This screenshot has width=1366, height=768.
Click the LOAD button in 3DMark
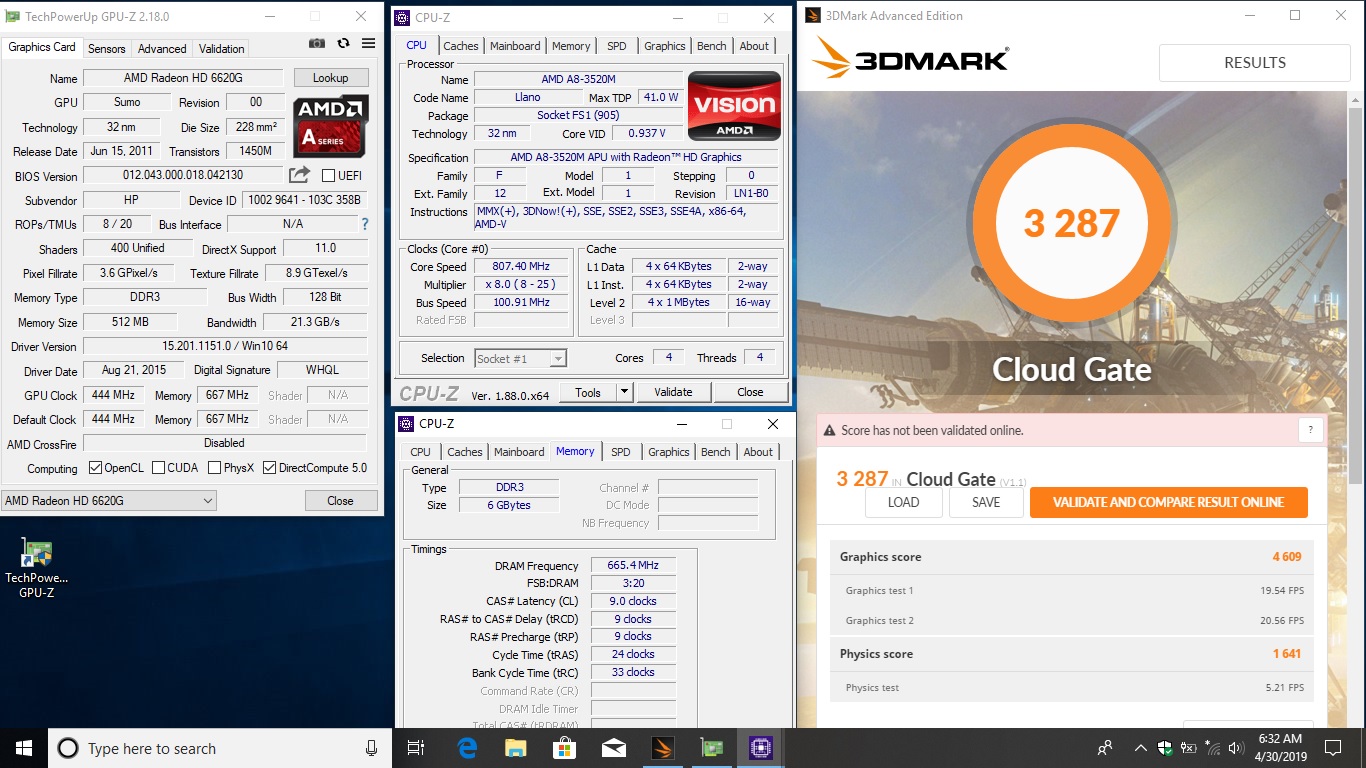[904, 502]
